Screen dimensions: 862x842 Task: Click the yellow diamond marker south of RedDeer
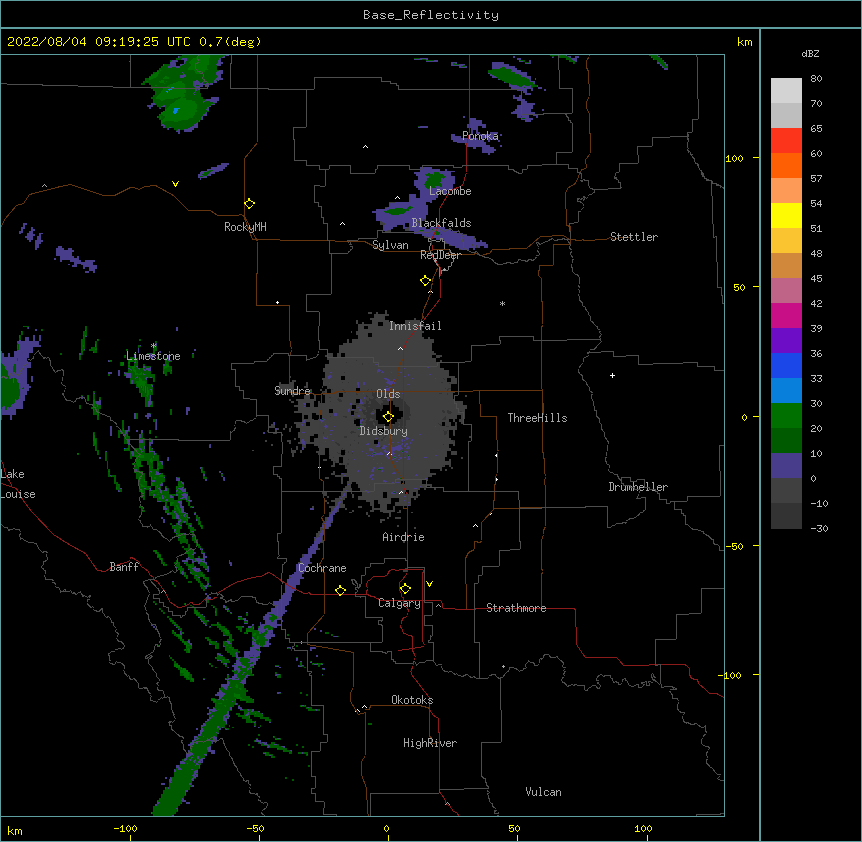[x=426, y=281]
